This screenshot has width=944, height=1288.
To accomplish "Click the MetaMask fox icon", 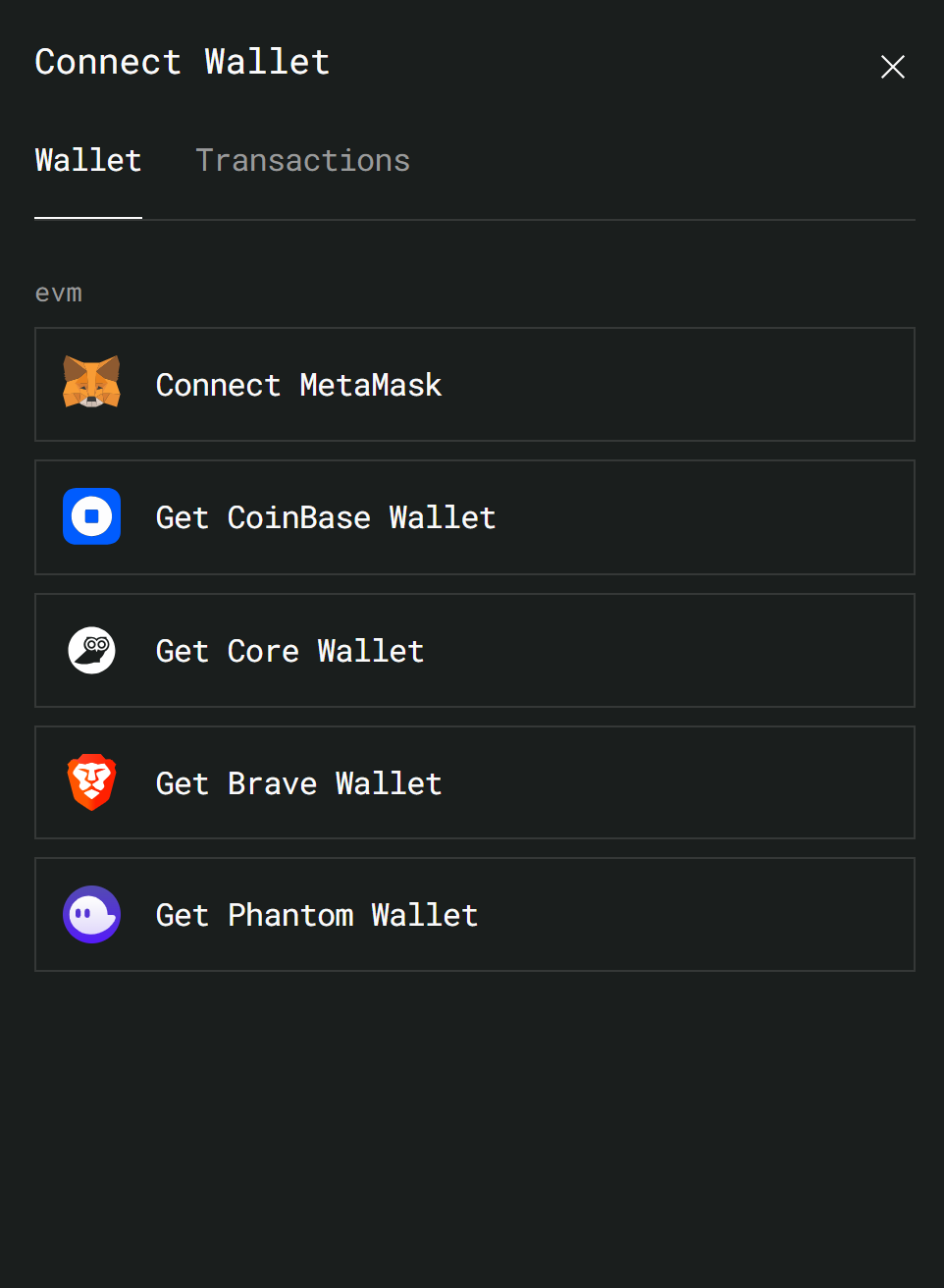I will [91, 383].
